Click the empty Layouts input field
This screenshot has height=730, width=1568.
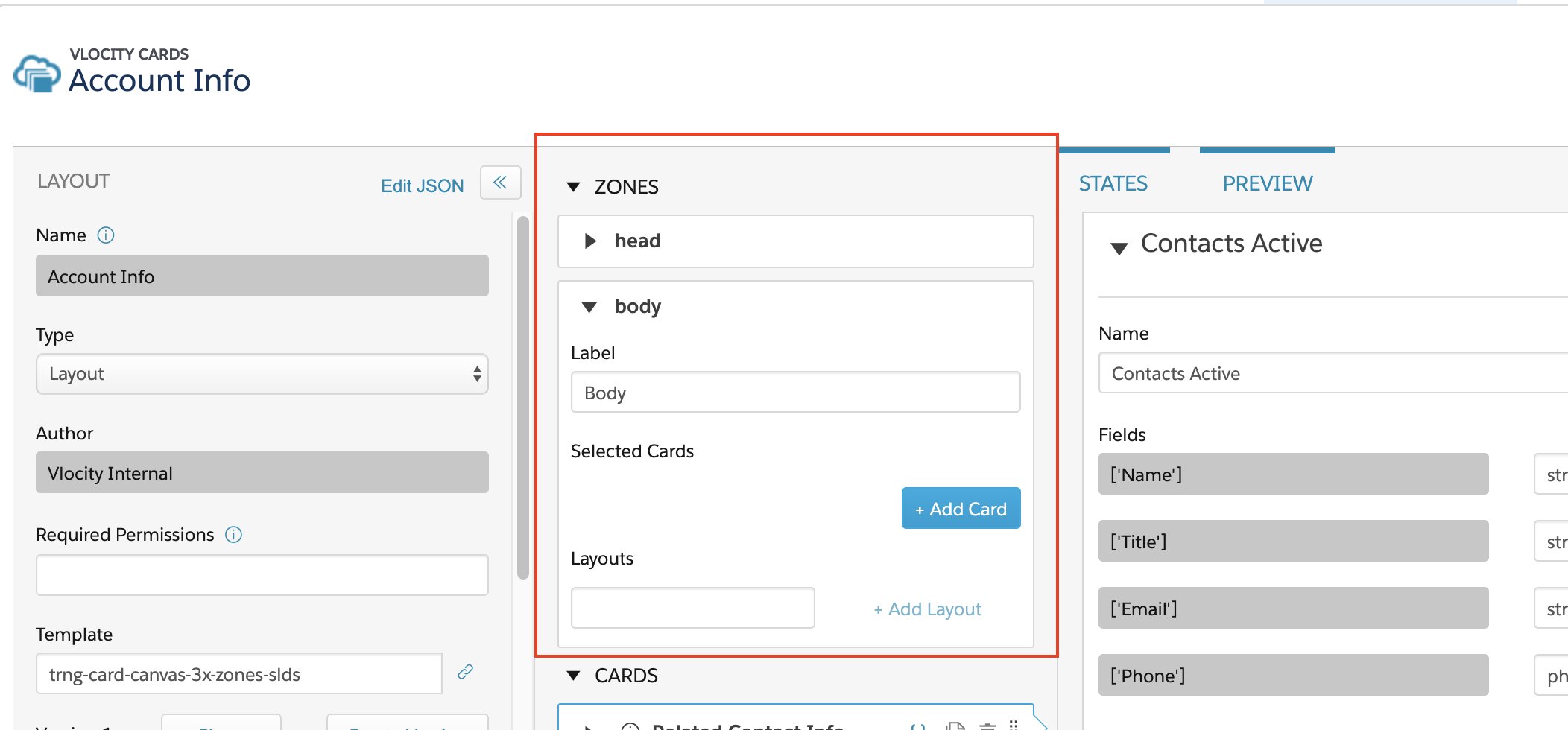693,608
